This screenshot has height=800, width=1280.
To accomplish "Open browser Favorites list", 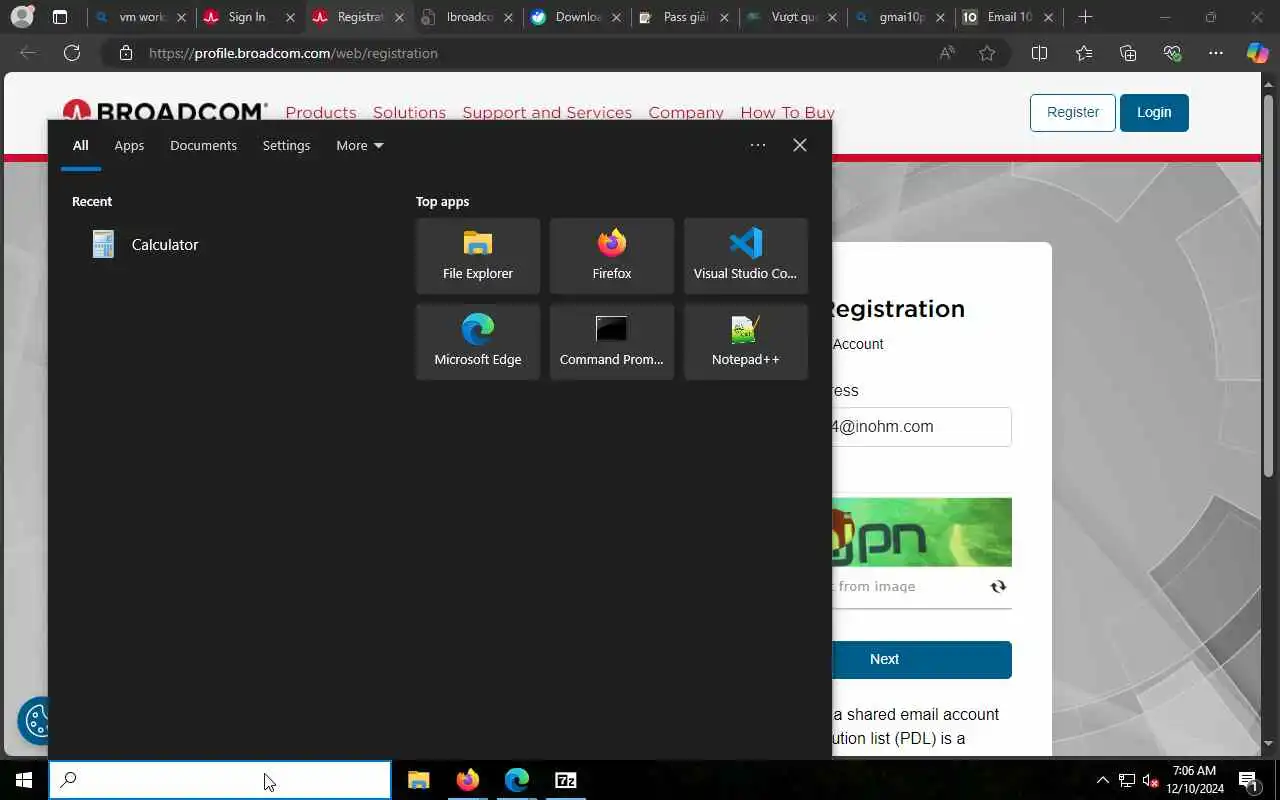I will 1084,53.
